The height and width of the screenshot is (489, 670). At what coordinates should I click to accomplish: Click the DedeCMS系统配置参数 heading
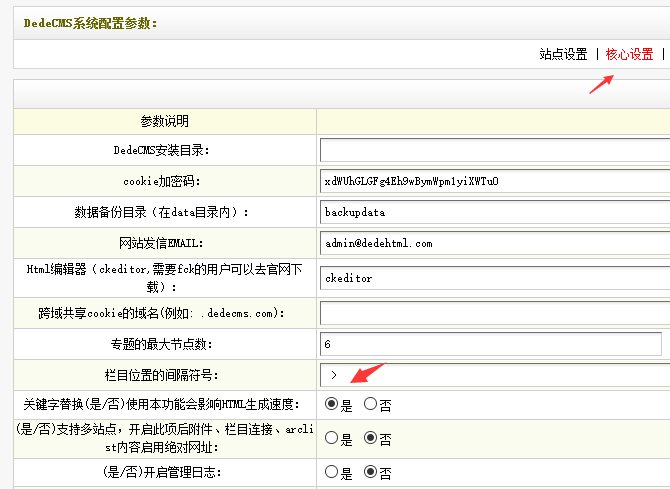click(x=91, y=23)
